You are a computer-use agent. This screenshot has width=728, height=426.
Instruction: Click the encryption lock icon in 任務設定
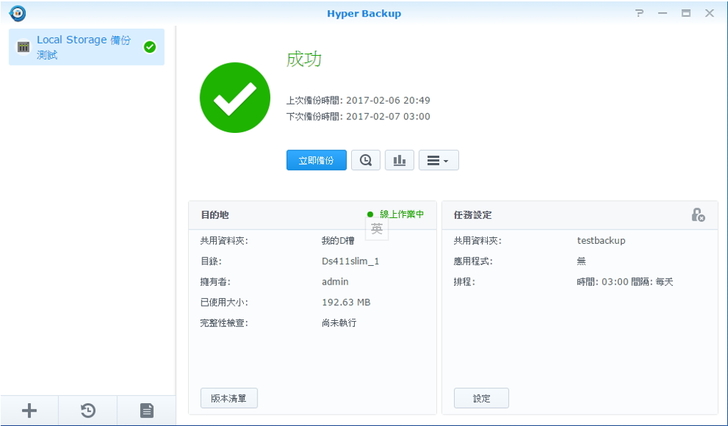[x=697, y=215]
